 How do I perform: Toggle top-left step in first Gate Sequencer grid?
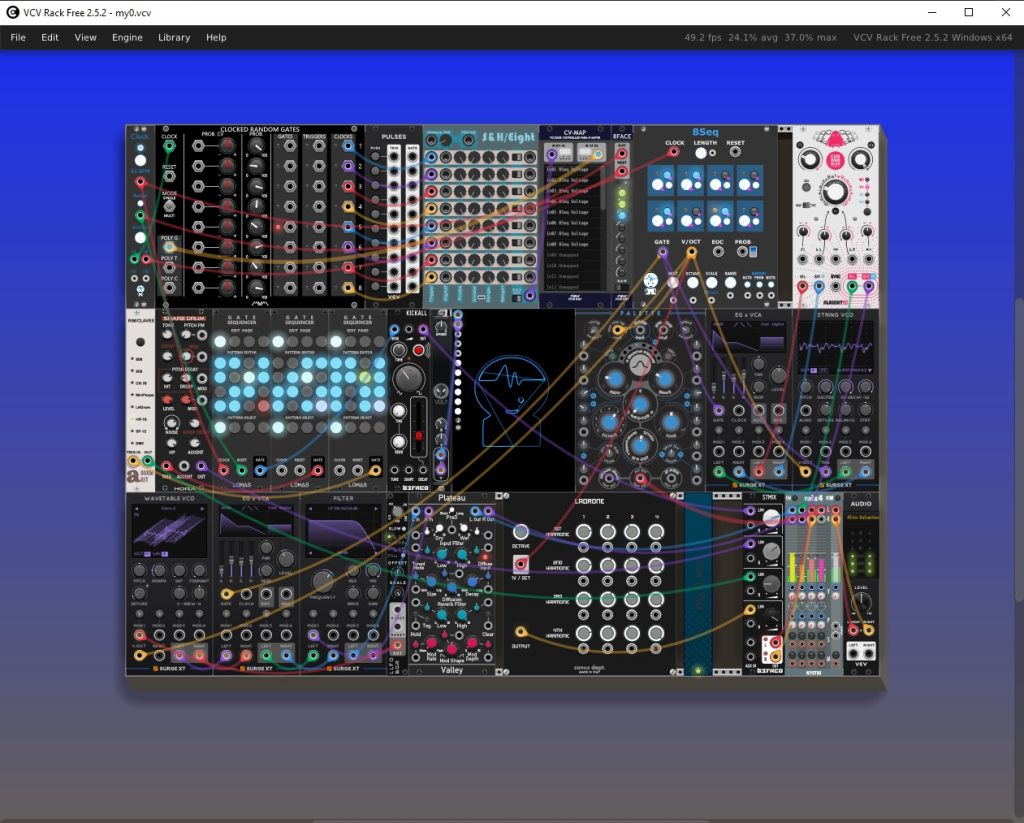pos(220,363)
